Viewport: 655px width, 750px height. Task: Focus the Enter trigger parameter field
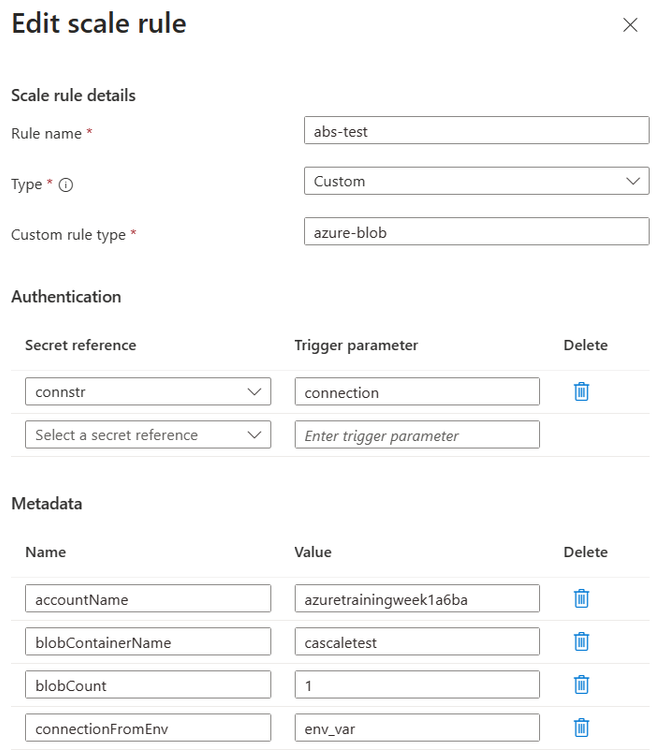pos(417,435)
